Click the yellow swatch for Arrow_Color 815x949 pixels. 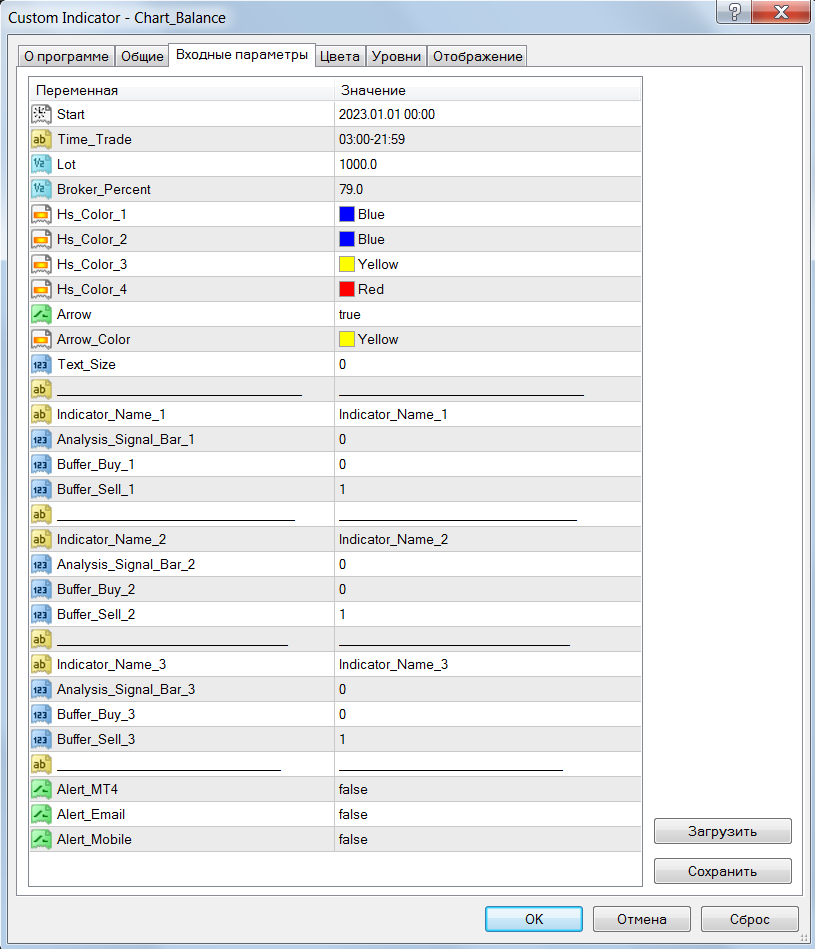(x=347, y=340)
